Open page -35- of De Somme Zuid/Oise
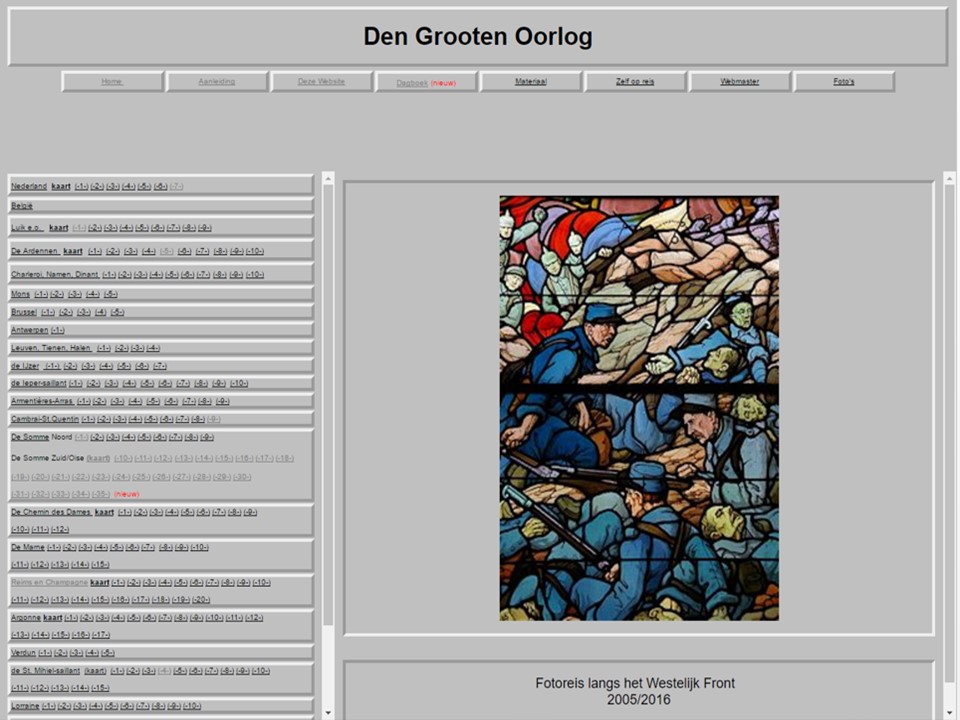This screenshot has height=720, width=960. 101,494
